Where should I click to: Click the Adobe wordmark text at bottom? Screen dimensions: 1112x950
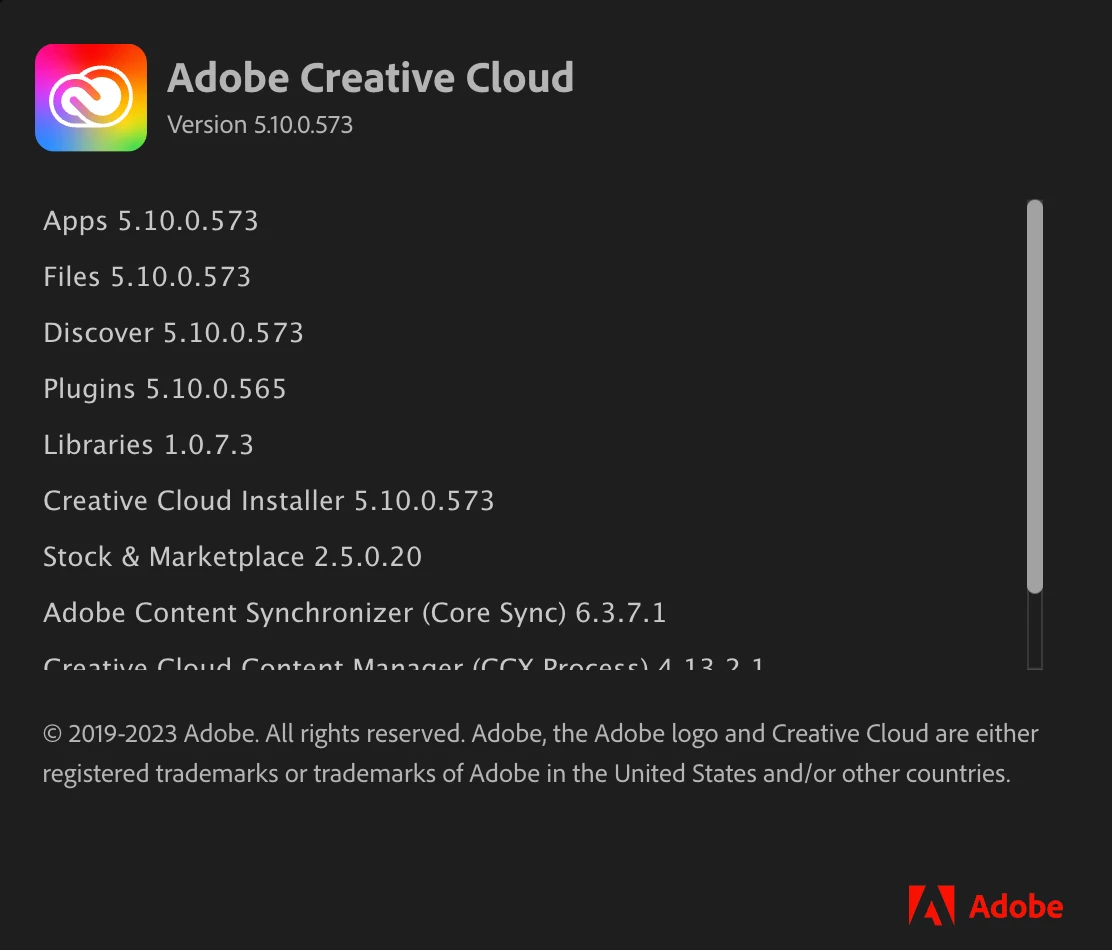(1016, 907)
